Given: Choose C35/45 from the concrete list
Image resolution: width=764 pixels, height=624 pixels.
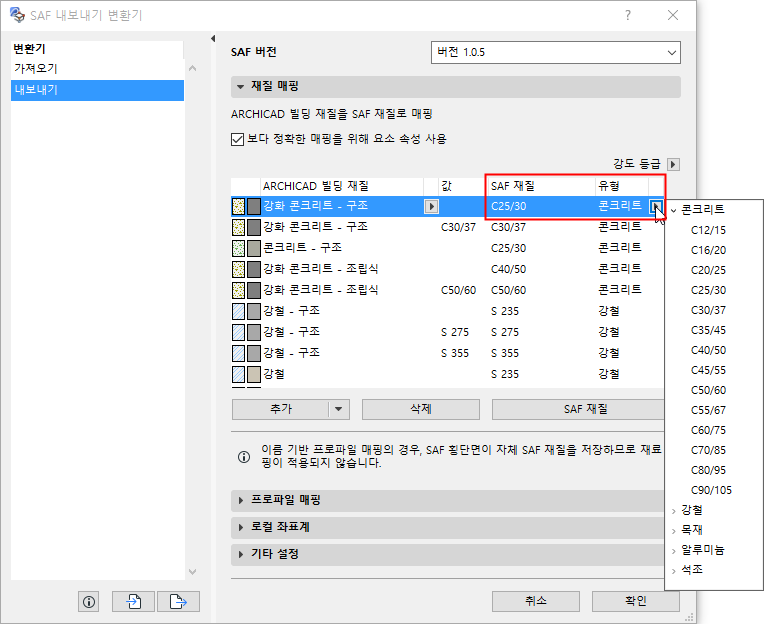Looking at the screenshot, I should pos(708,330).
